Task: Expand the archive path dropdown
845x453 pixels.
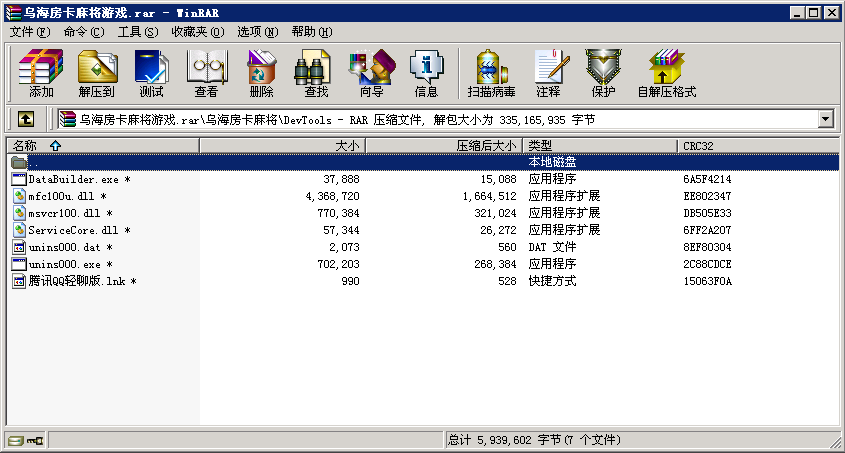Action: point(826,119)
